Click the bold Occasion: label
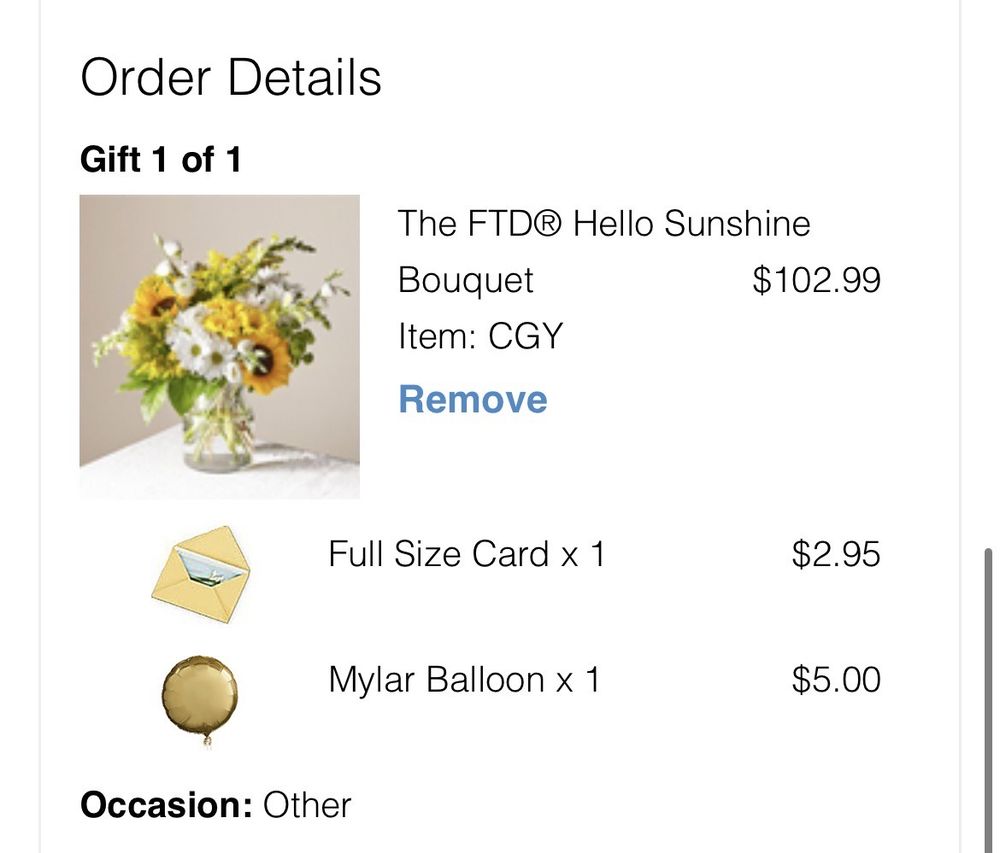The image size is (1000, 853). click(x=166, y=805)
